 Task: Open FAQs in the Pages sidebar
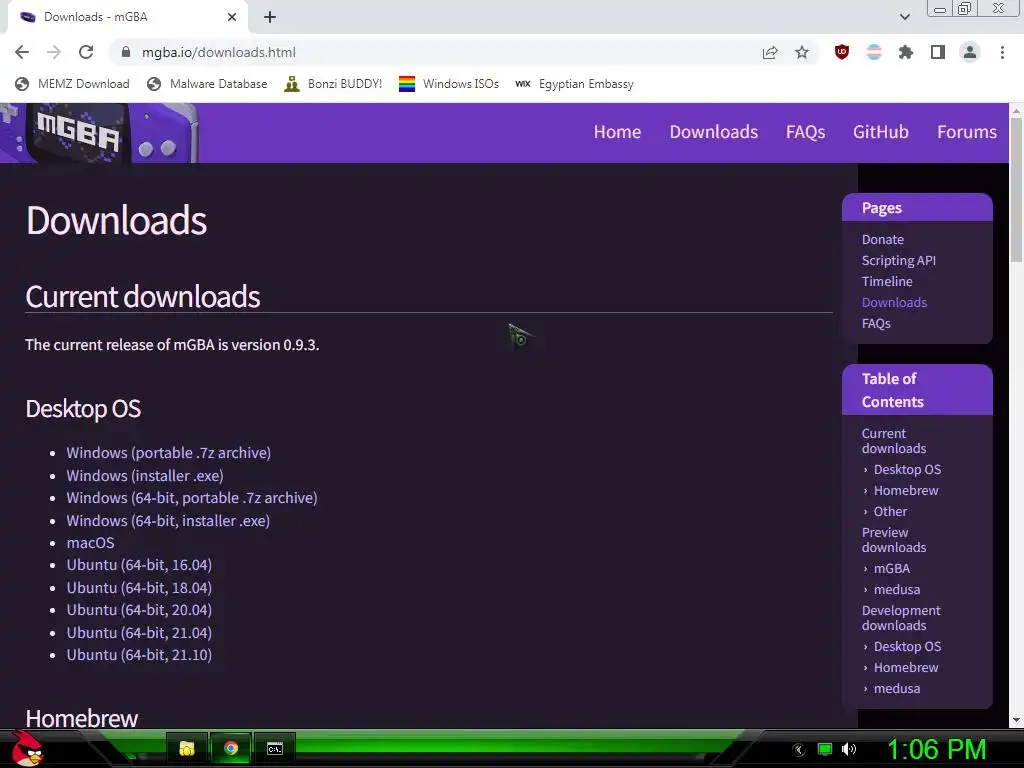coord(876,323)
